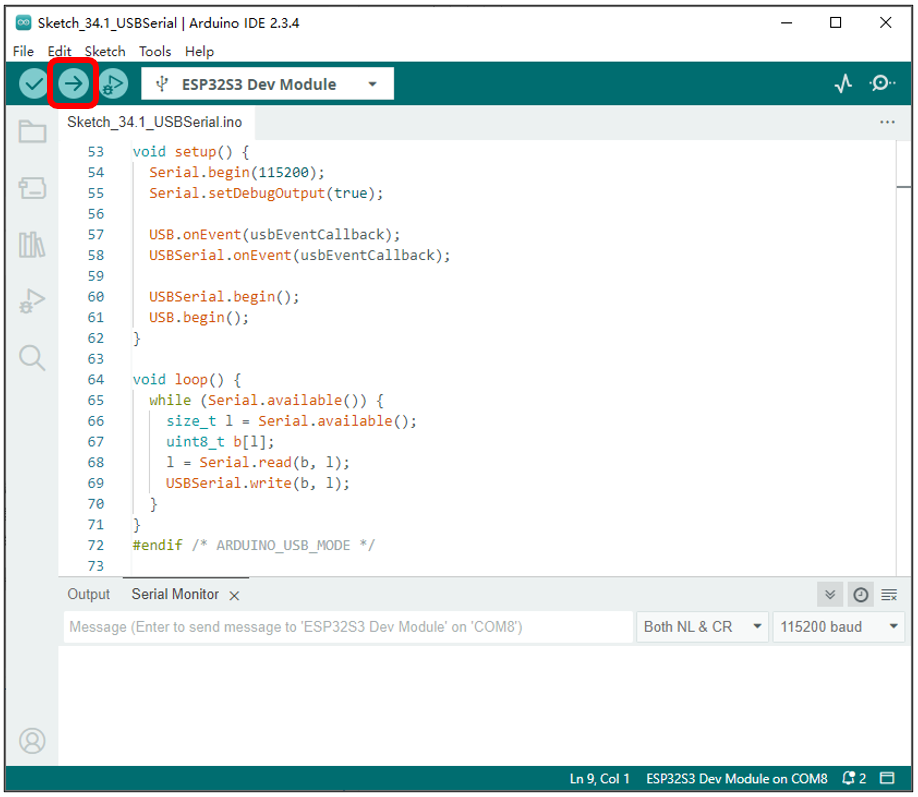Click USBSerial.write(b, l) on line 69
918x797 pixels.
(x=258, y=483)
